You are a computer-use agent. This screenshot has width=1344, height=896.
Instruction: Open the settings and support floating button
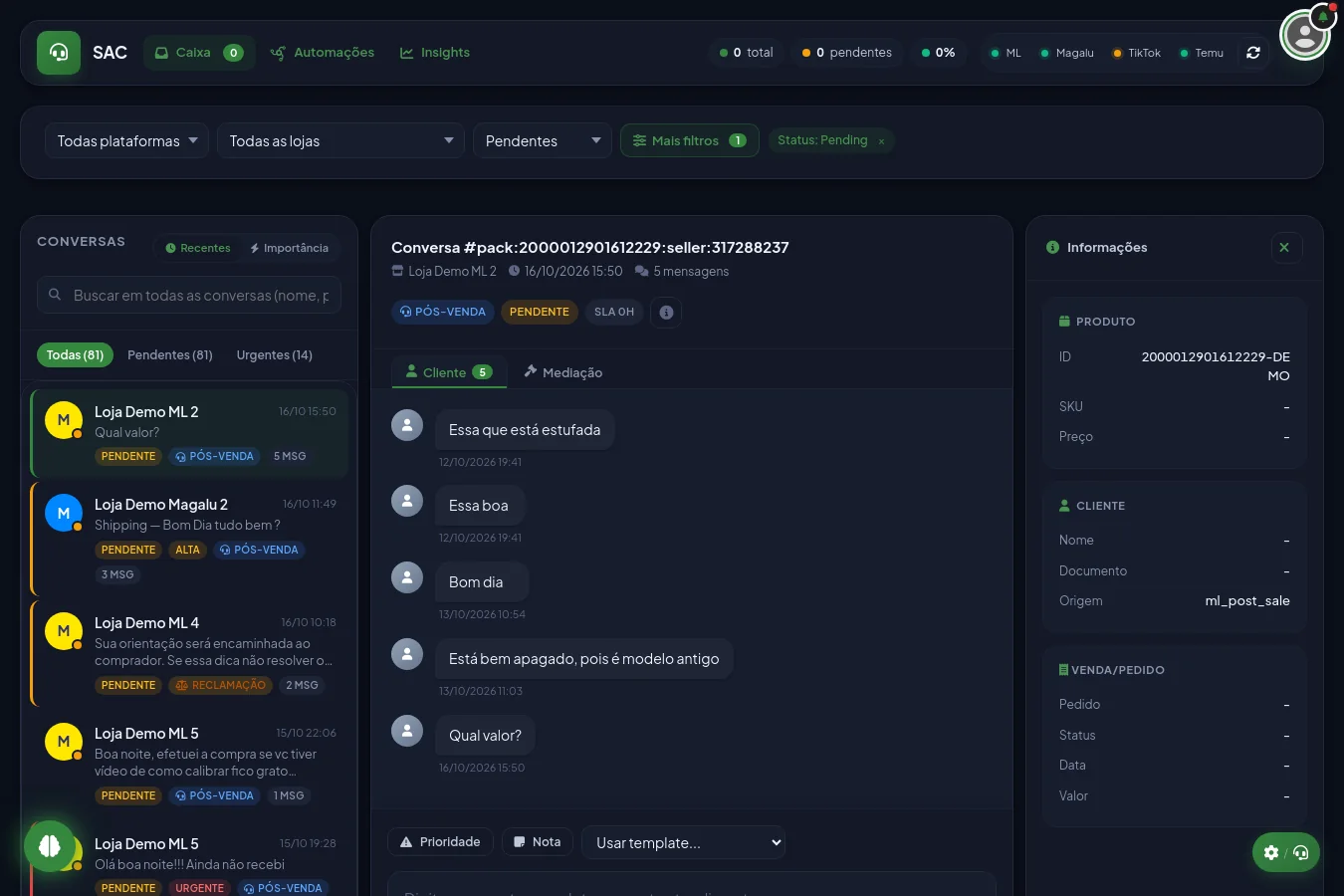click(x=1285, y=852)
